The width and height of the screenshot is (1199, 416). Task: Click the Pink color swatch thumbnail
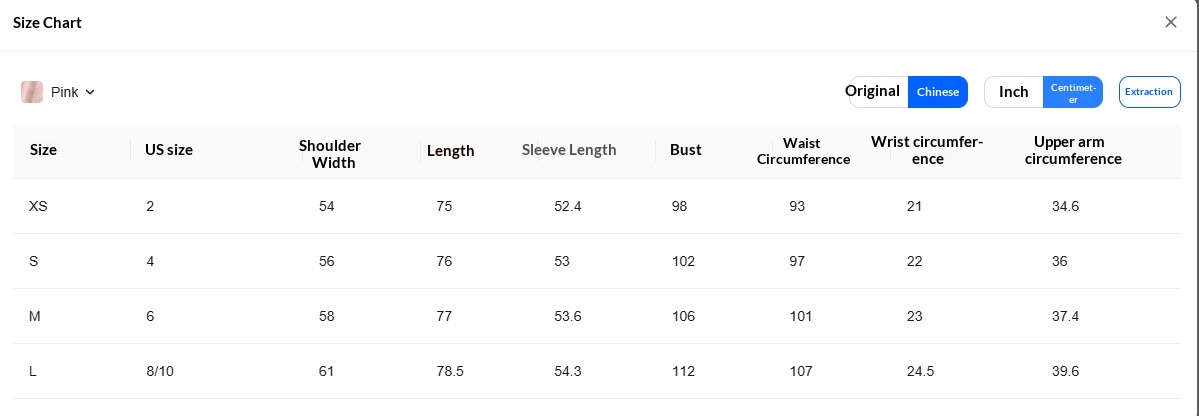(x=32, y=92)
